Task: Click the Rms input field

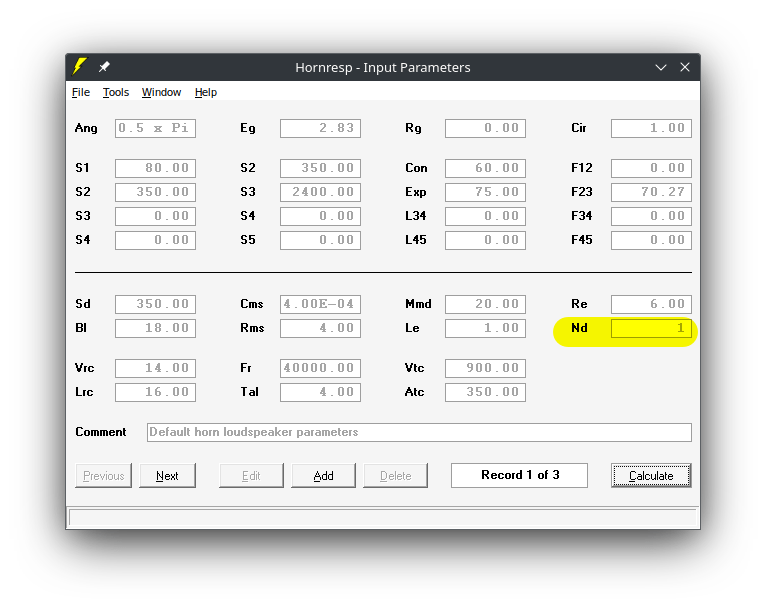Action: pyautogui.click(x=320, y=328)
